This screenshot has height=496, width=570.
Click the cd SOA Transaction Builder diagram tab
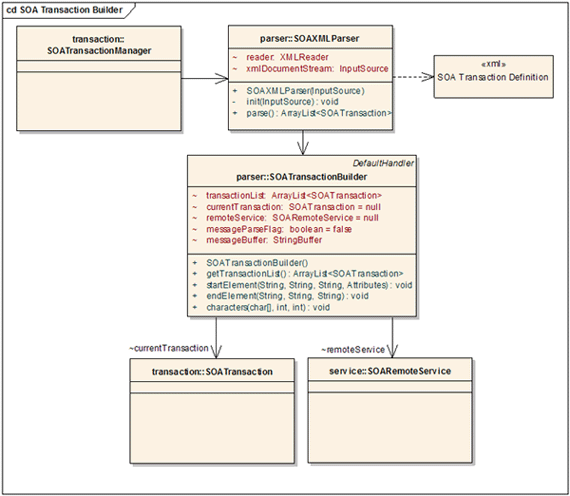click(x=65, y=10)
